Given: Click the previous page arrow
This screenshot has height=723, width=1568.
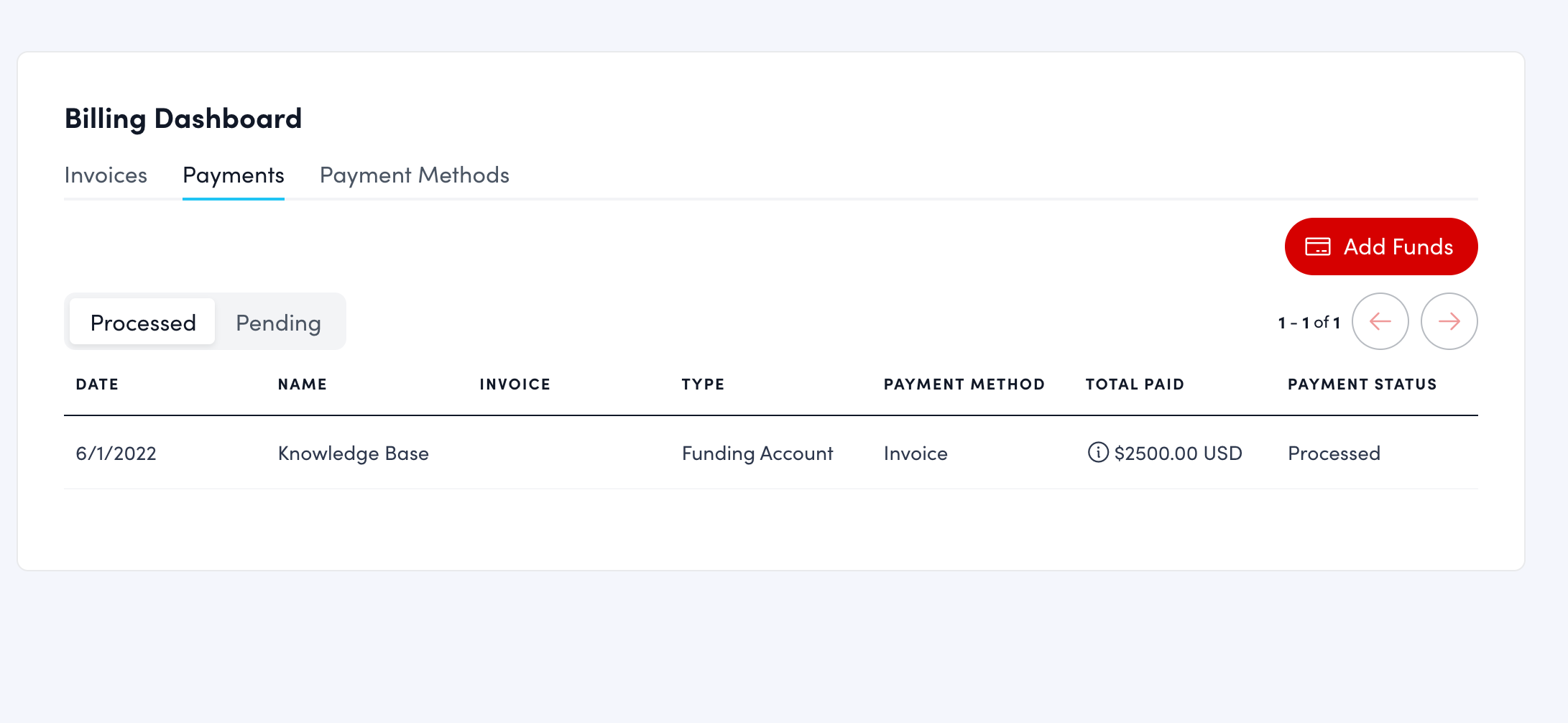Looking at the screenshot, I should (x=1380, y=321).
